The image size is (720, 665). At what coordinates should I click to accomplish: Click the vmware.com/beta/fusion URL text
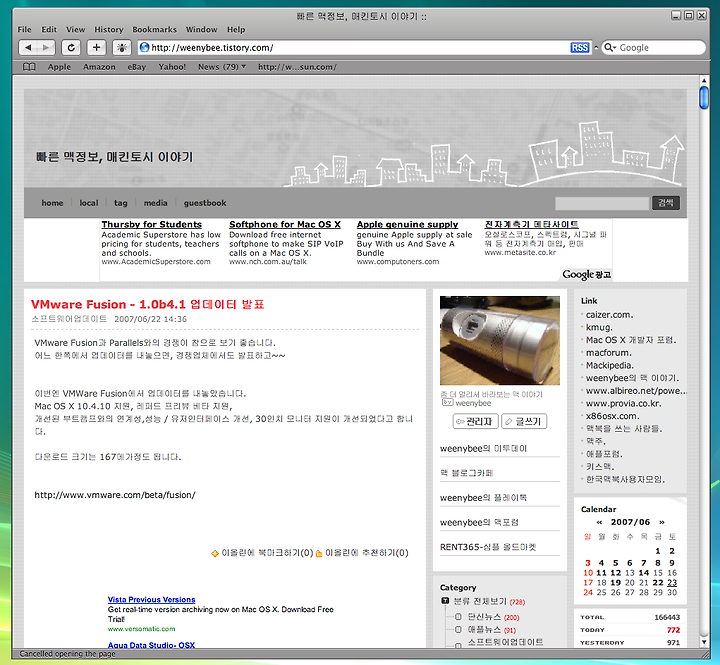pos(115,495)
